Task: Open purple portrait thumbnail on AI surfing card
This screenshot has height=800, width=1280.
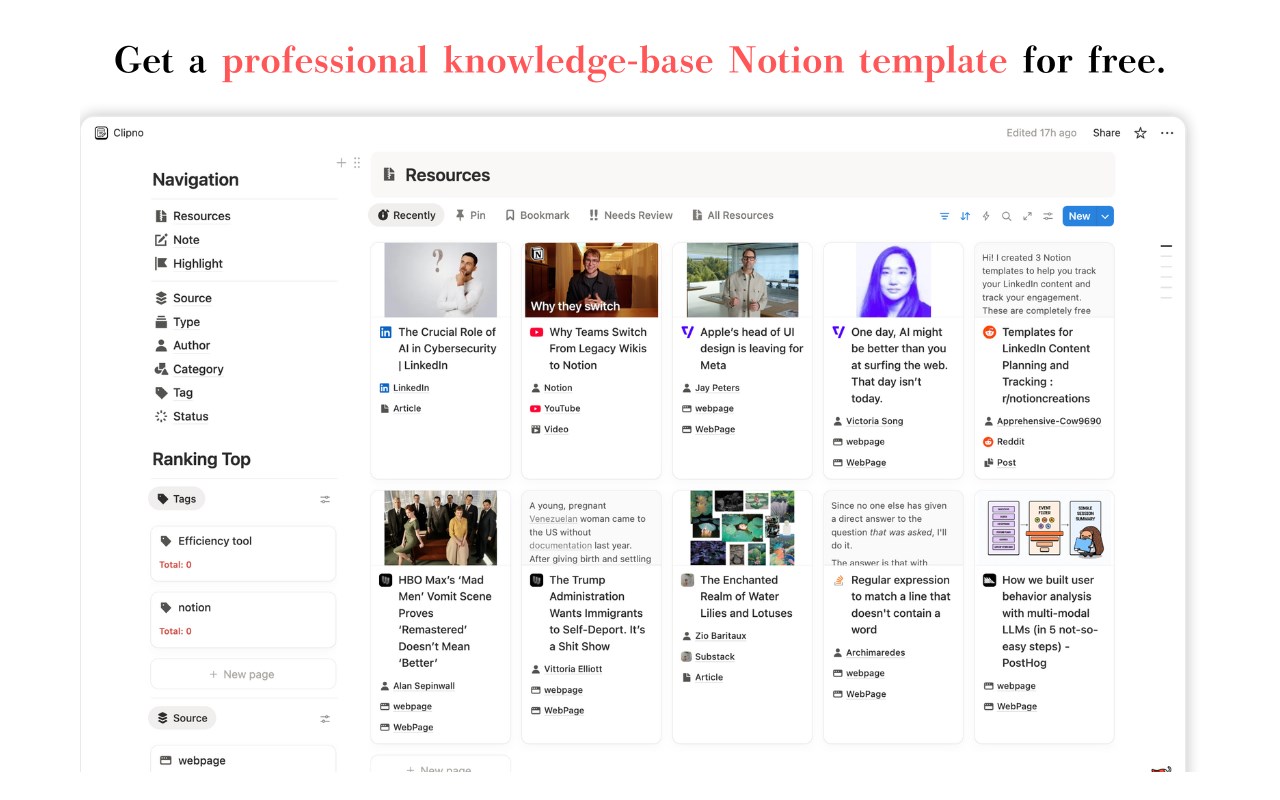Action: click(893, 280)
